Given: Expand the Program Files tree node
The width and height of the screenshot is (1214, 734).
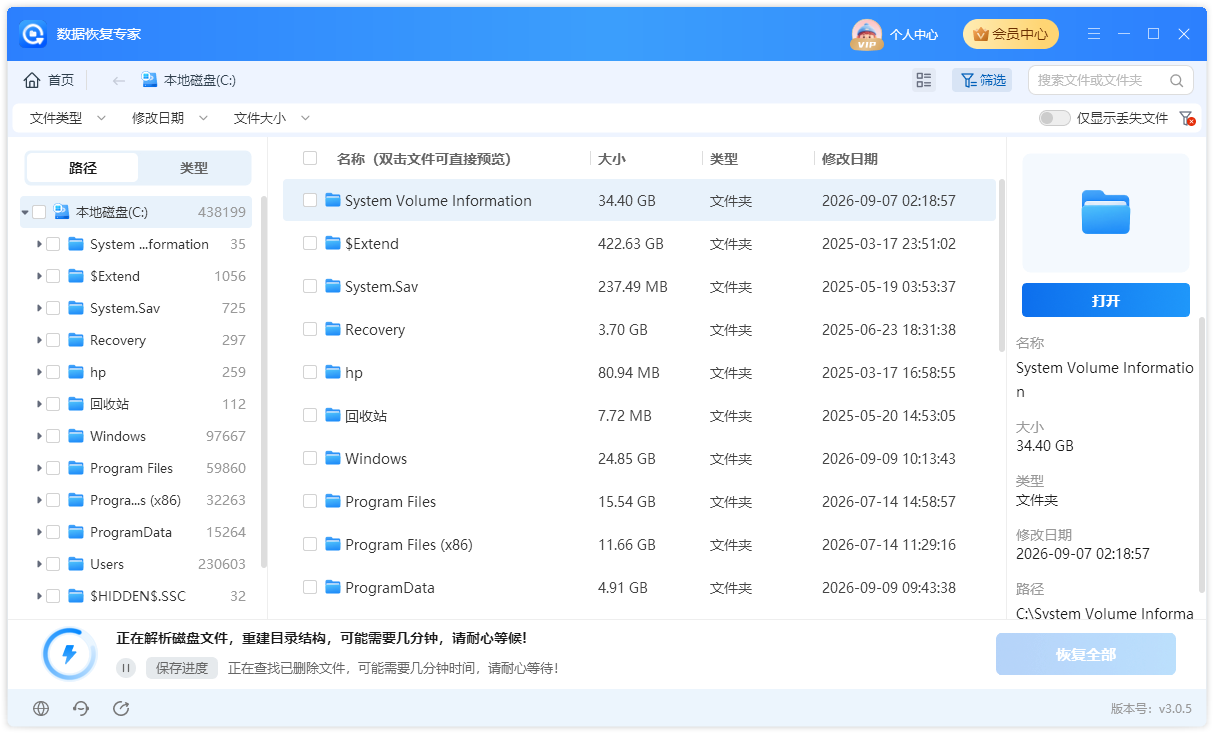Looking at the screenshot, I should click(39, 468).
